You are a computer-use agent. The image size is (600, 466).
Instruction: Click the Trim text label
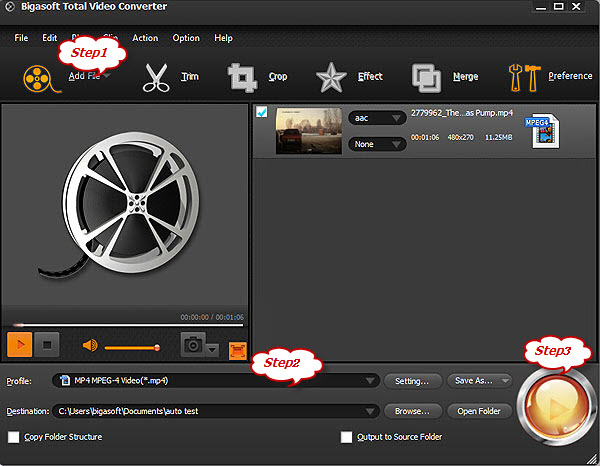click(x=190, y=77)
